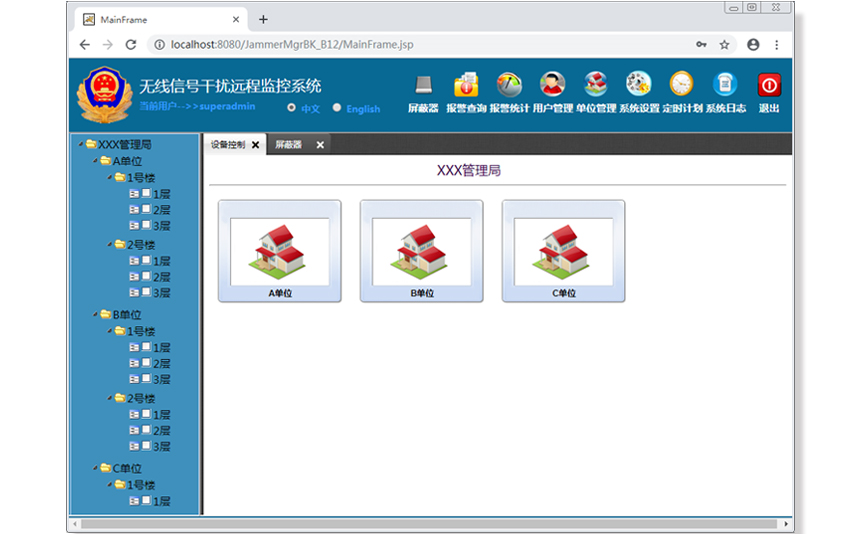Click the browser back arrow
This screenshot has width=865, height=534.
click(x=84, y=45)
